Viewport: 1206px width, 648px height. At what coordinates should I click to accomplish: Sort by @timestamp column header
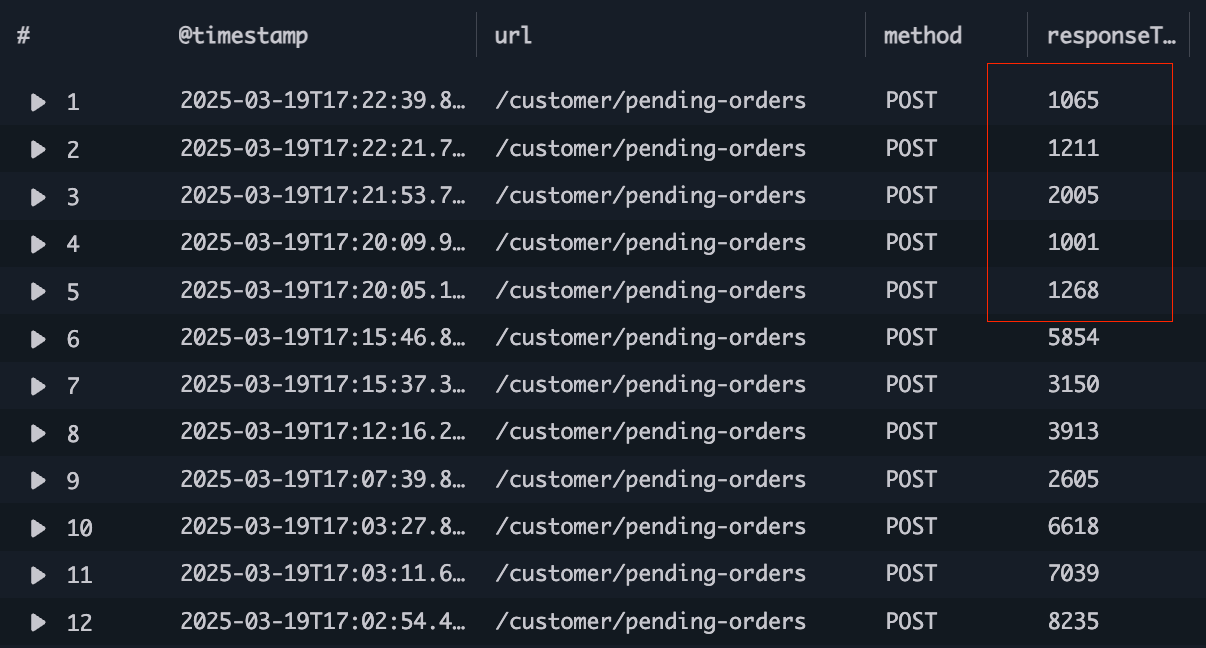pyautogui.click(x=244, y=36)
